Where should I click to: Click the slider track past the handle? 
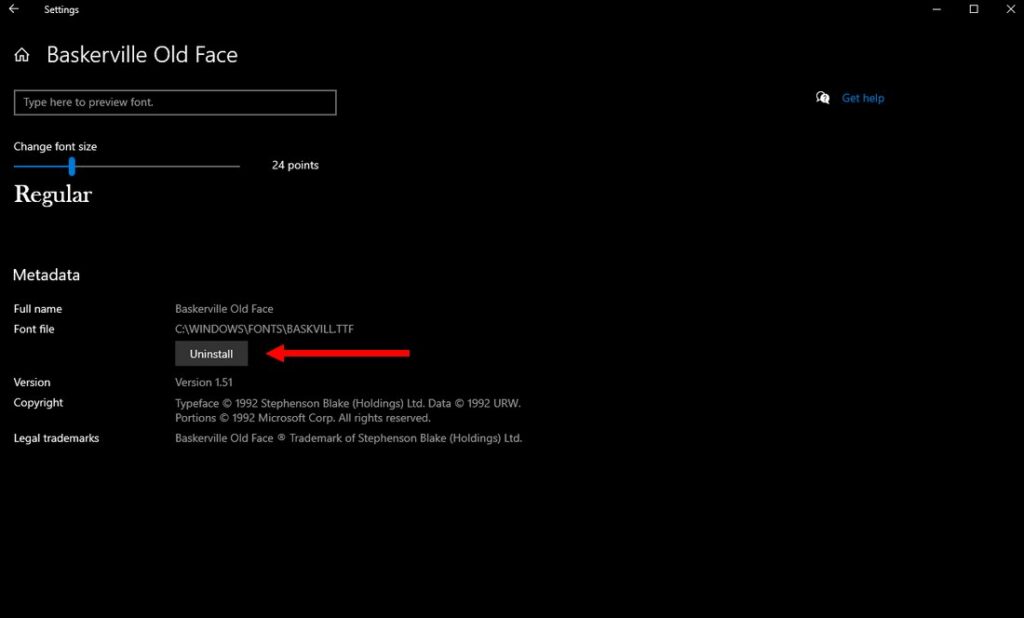pos(160,166)
